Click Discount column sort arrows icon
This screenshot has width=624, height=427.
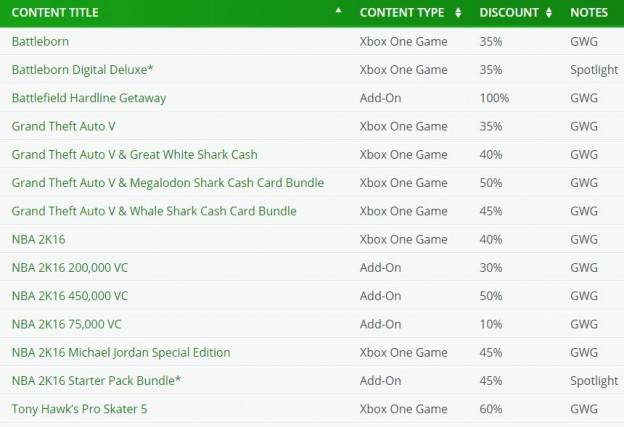click(549, 13)
